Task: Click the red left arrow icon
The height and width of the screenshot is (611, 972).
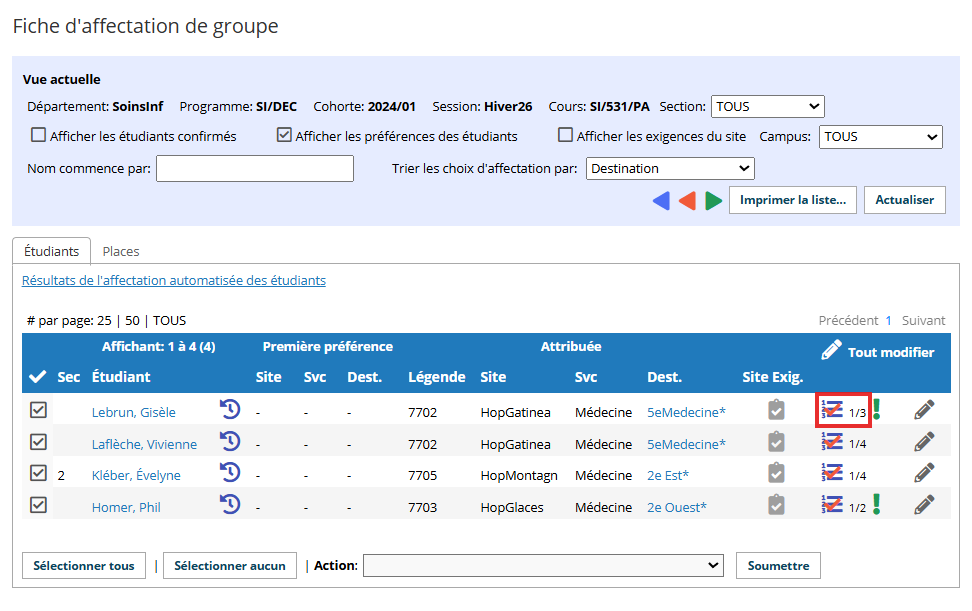Action: pos(687,201)
